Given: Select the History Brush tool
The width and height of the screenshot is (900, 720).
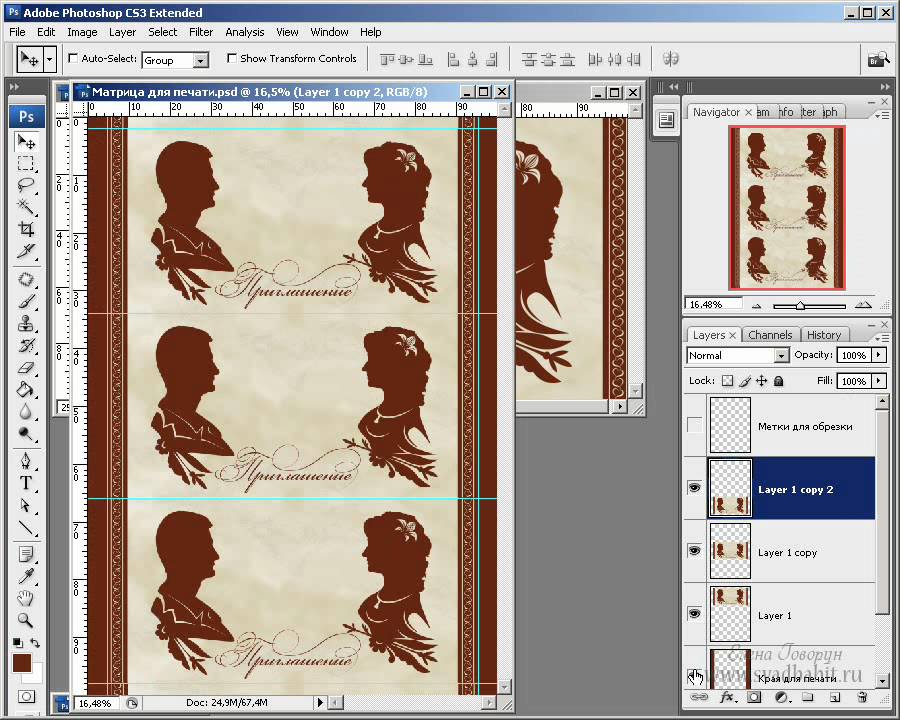Looking at the screenshot, I should (x=26, y=345).
